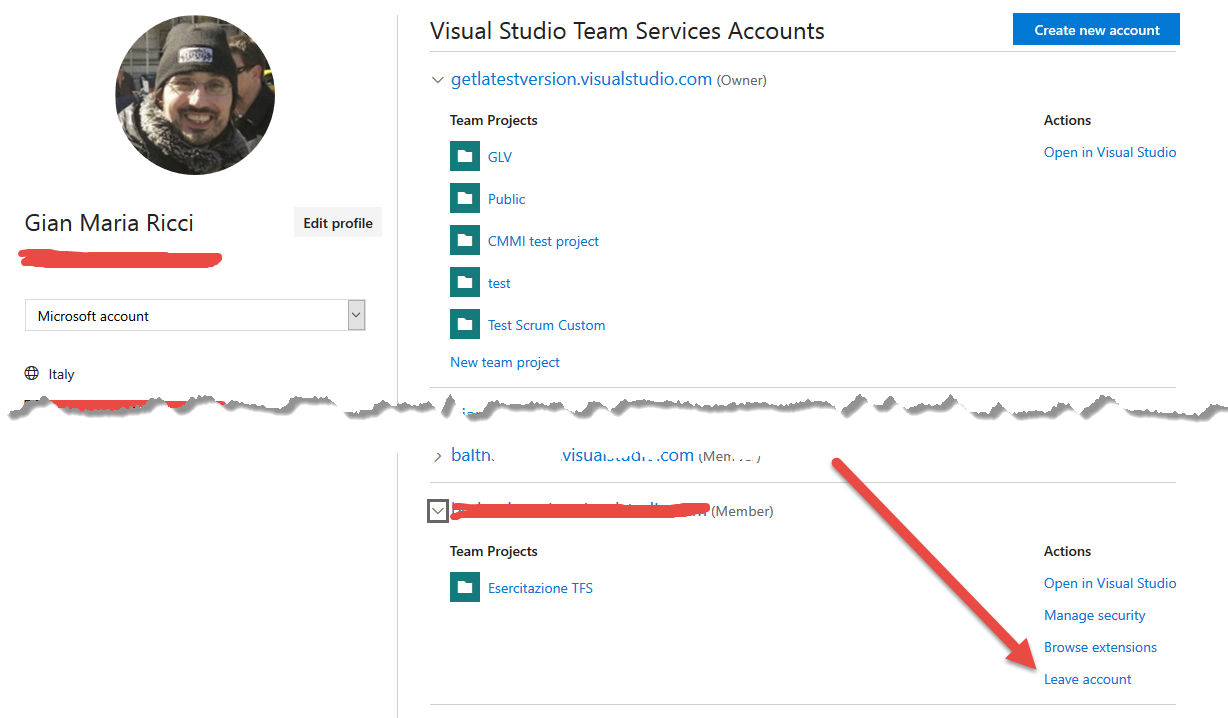Click the Edit profile button
This screenshot has height=718, width=1228.
(338, 223)
